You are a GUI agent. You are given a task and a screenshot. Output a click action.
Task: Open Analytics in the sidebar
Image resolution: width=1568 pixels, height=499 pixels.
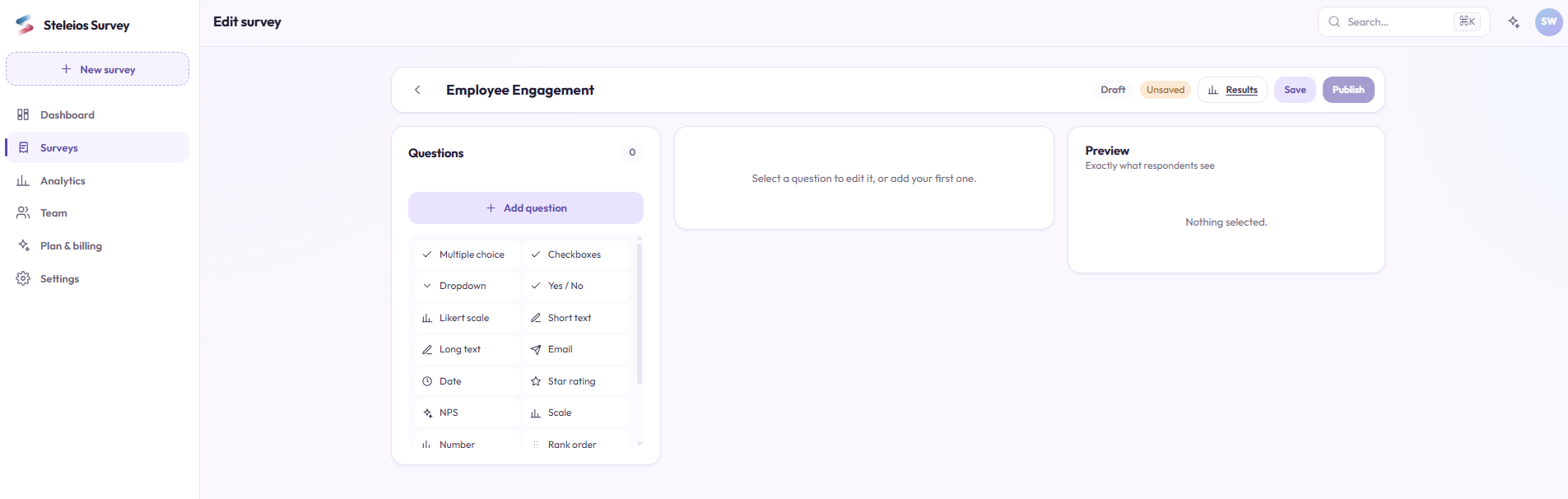click(97, 180)
